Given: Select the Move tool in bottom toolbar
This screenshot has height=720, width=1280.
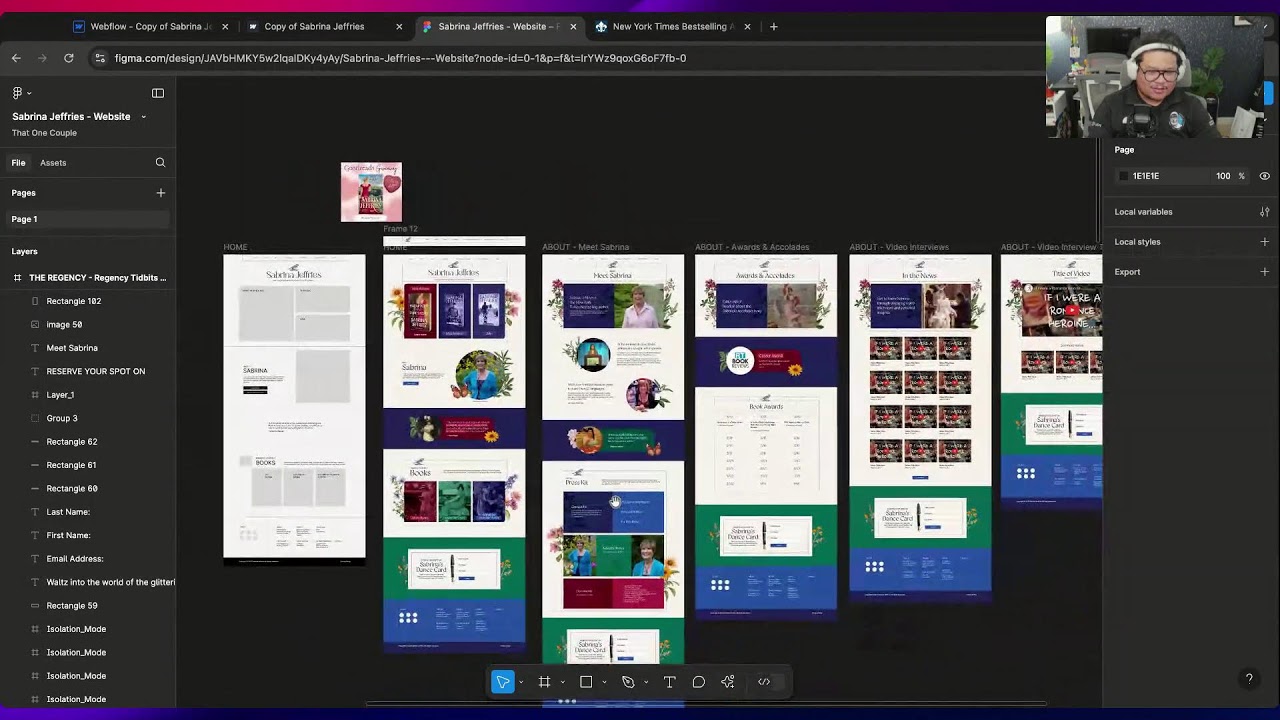Looking at the screenshot, I should (x=503, y=682).
